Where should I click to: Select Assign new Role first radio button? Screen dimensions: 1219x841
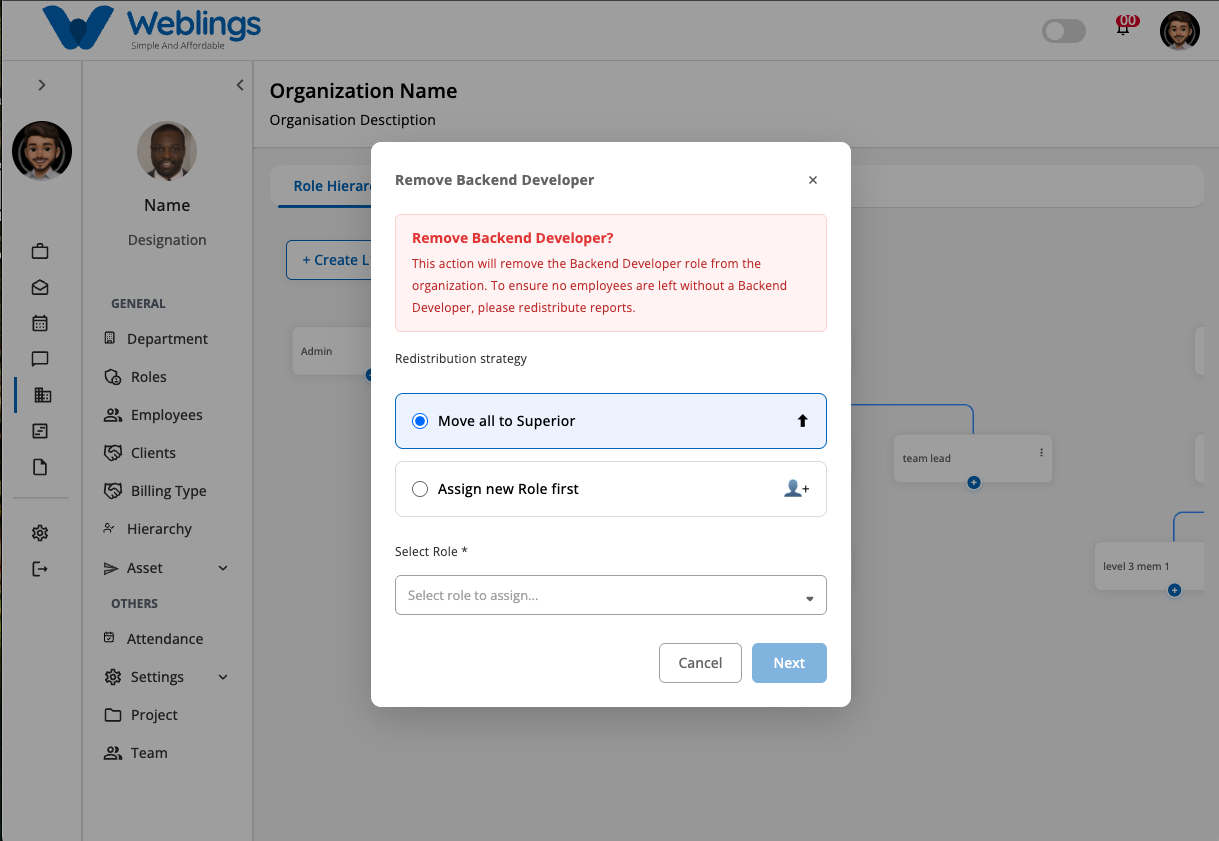click(420, 489)
